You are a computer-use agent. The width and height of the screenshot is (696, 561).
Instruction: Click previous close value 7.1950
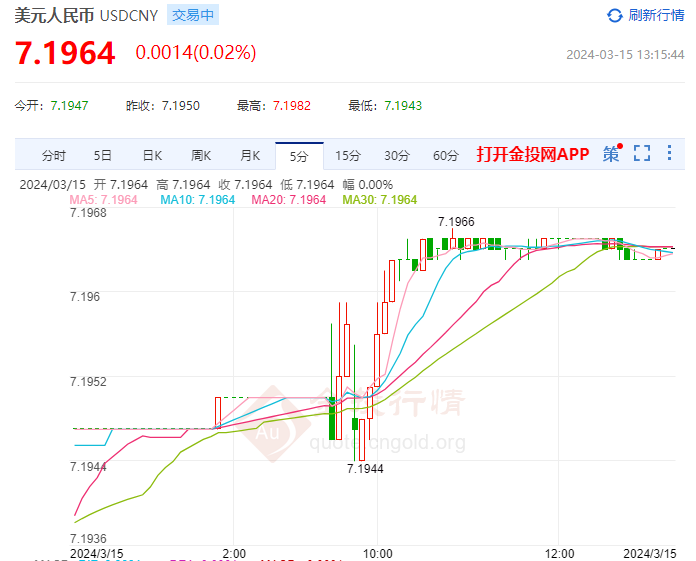[x=181, y=106]
